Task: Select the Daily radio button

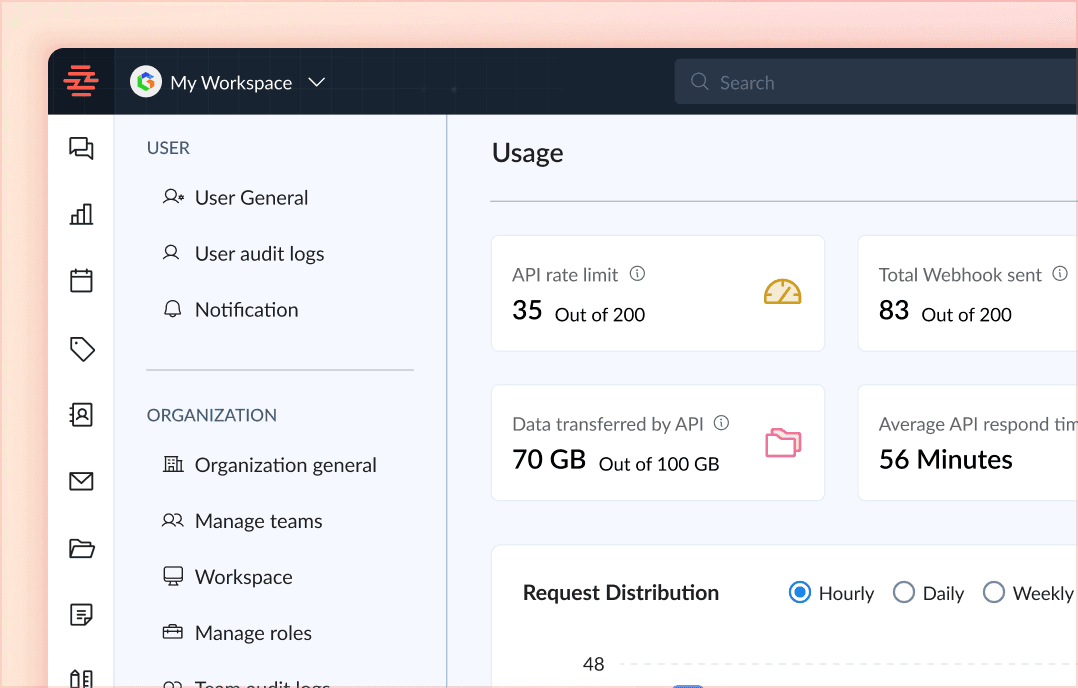Action: click(903, 592)
